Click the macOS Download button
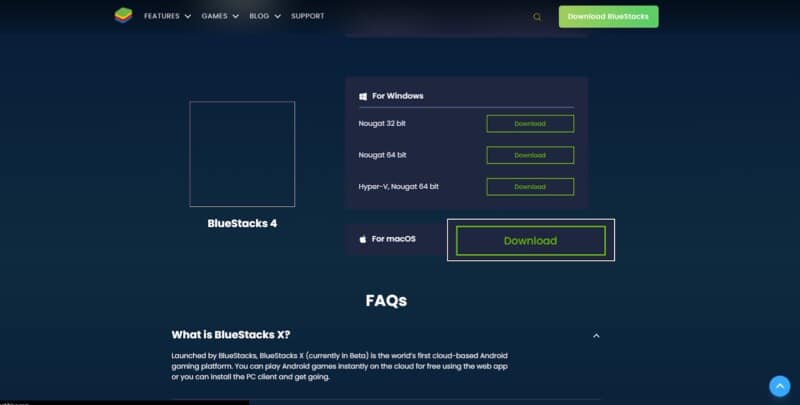Viewport: 800px width, 405px height. tap(531, 241)
